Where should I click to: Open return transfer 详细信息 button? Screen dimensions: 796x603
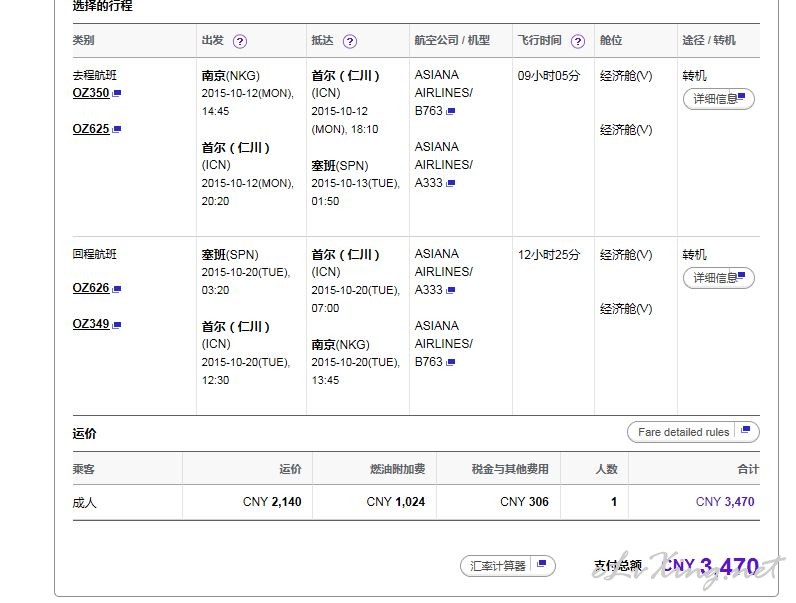pyautogui.click(x=718, y=278)
